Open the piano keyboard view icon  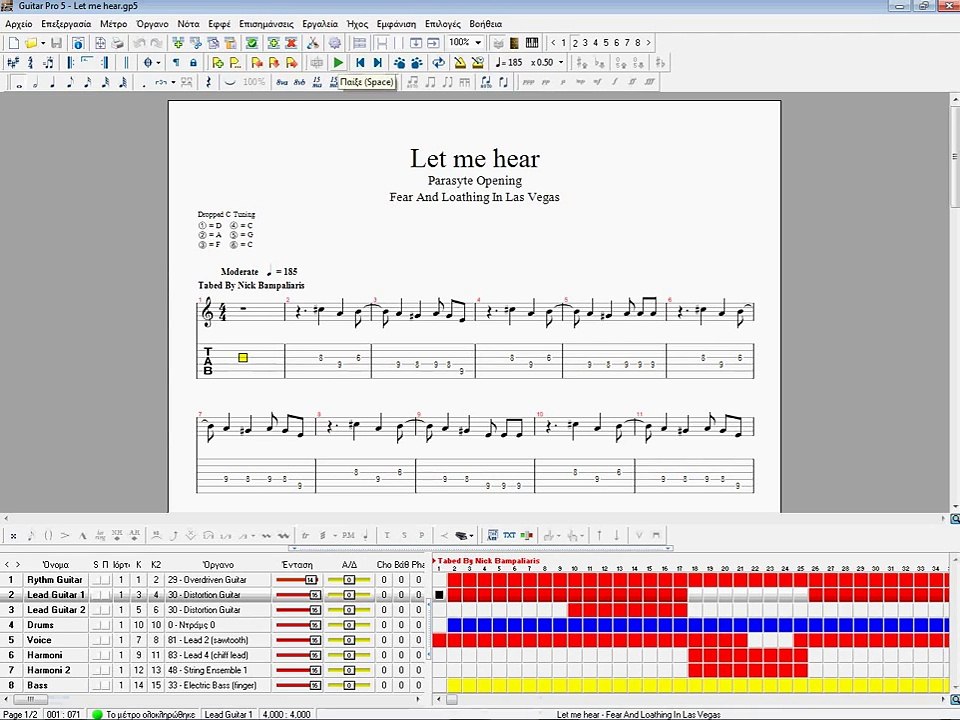click(531, 43)
